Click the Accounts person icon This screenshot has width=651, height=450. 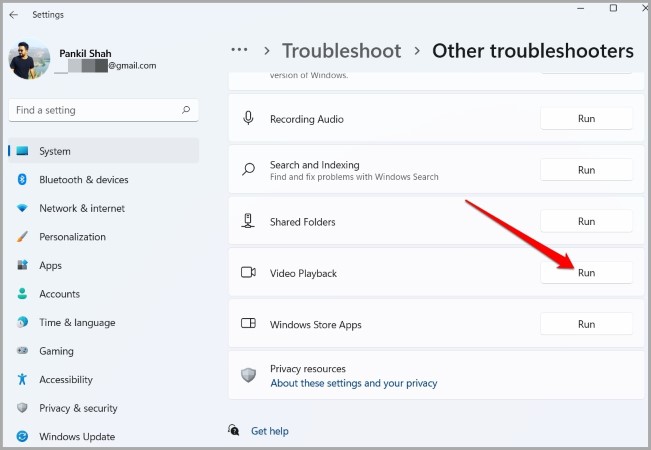click(x=22, y=293)
